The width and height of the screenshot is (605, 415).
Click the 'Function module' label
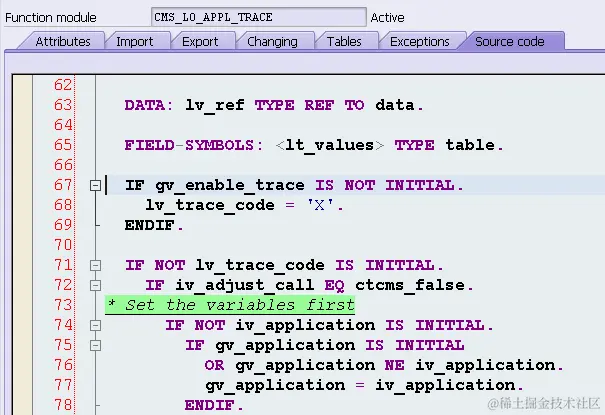tap(51, 17)
